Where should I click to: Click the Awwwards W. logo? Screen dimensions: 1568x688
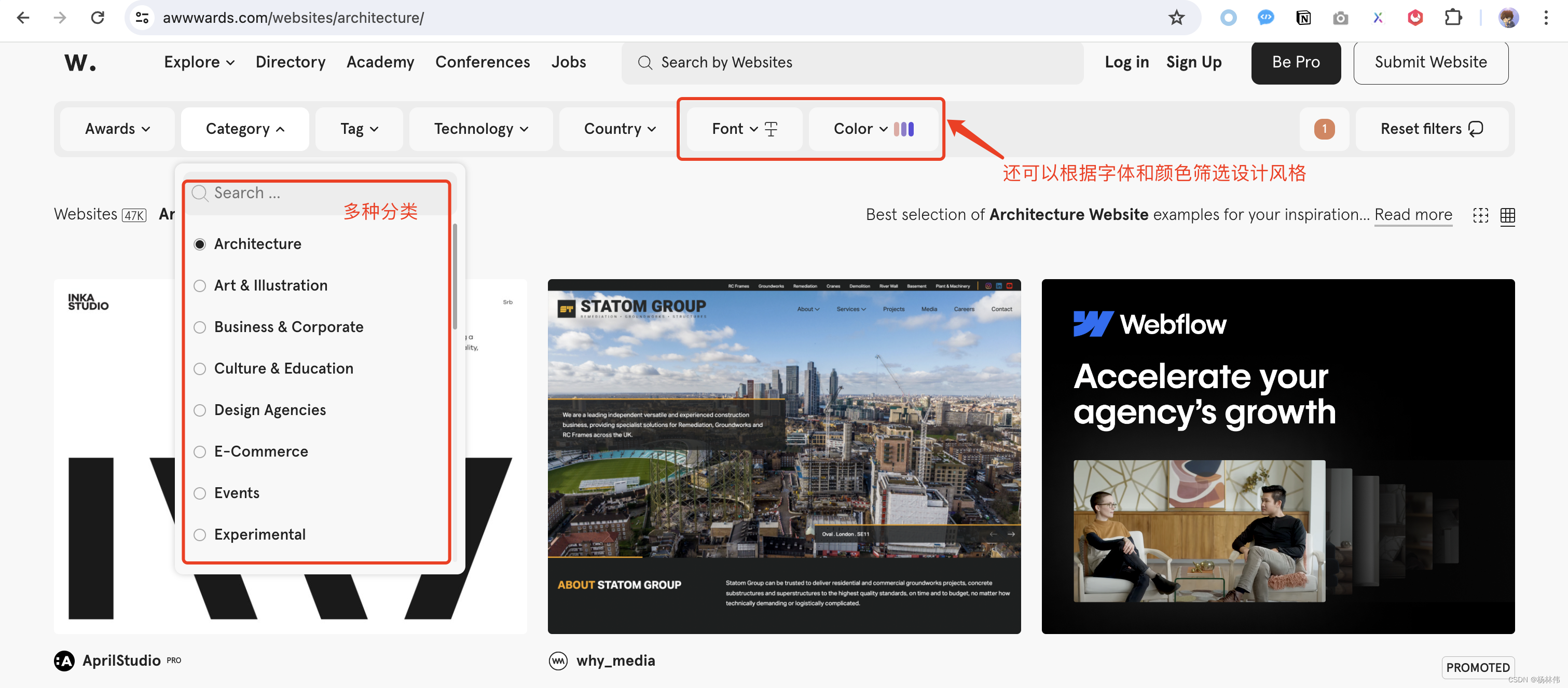click(80, 62)
